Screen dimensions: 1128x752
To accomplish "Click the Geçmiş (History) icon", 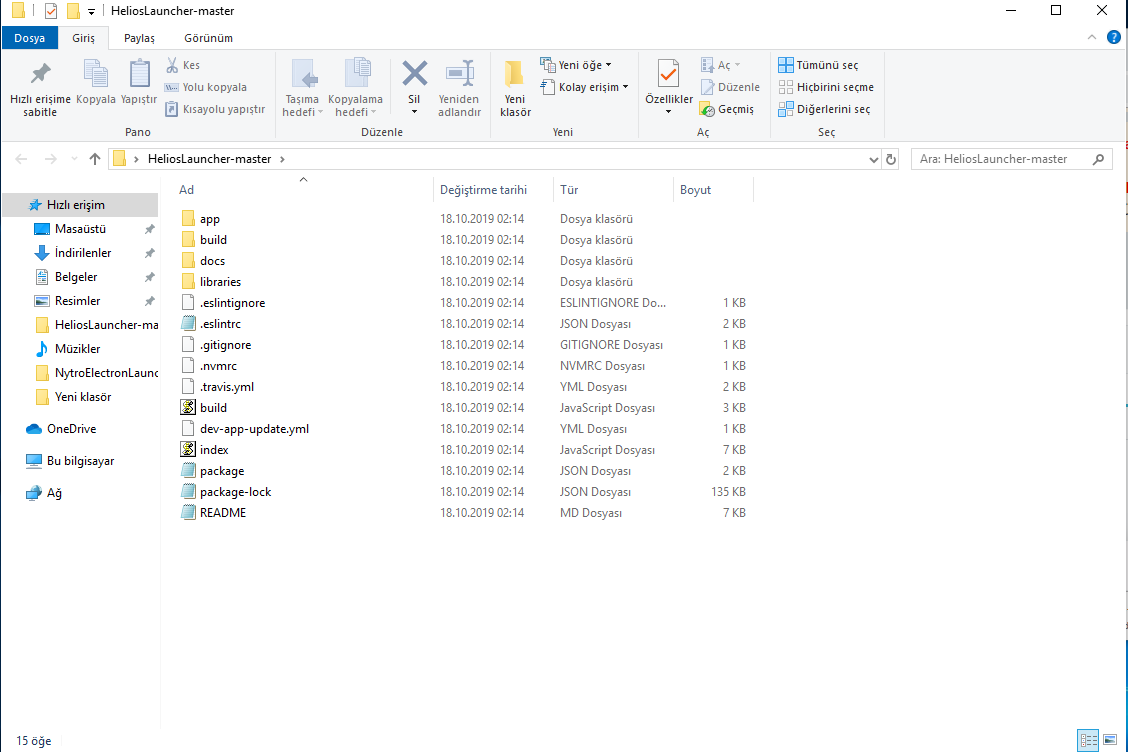I will pyautogui.click(x=707, y=109).
